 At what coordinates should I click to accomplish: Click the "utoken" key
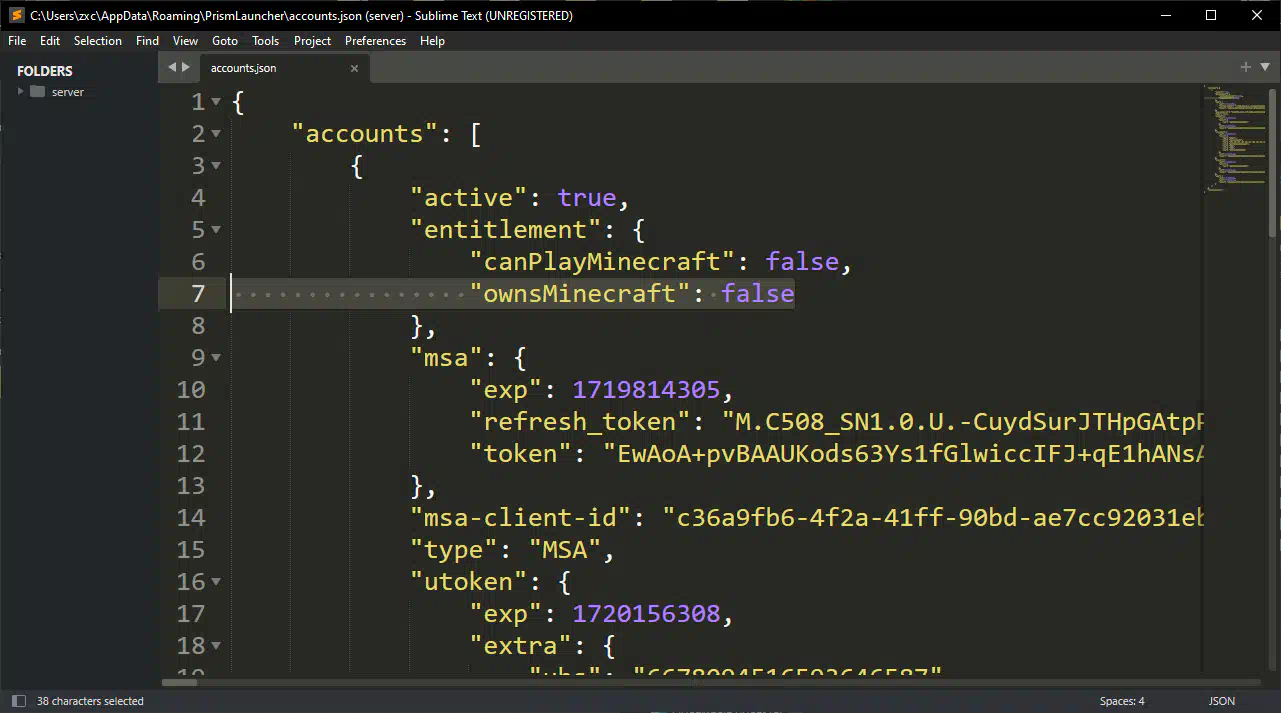click(469, 582)
